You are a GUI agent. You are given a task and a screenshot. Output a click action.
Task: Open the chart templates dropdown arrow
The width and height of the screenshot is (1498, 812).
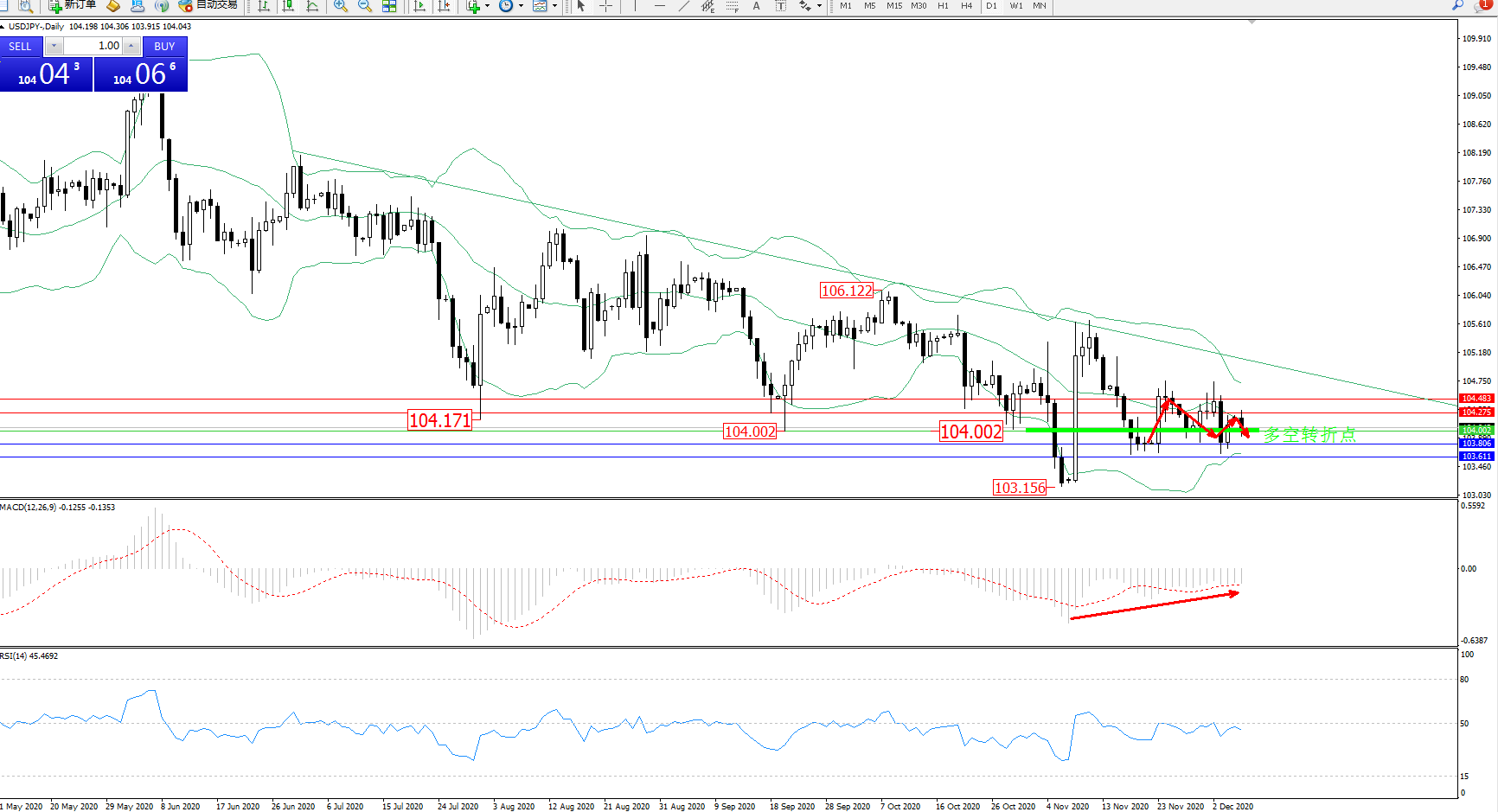pyautogui.click(x=554, y=6)
